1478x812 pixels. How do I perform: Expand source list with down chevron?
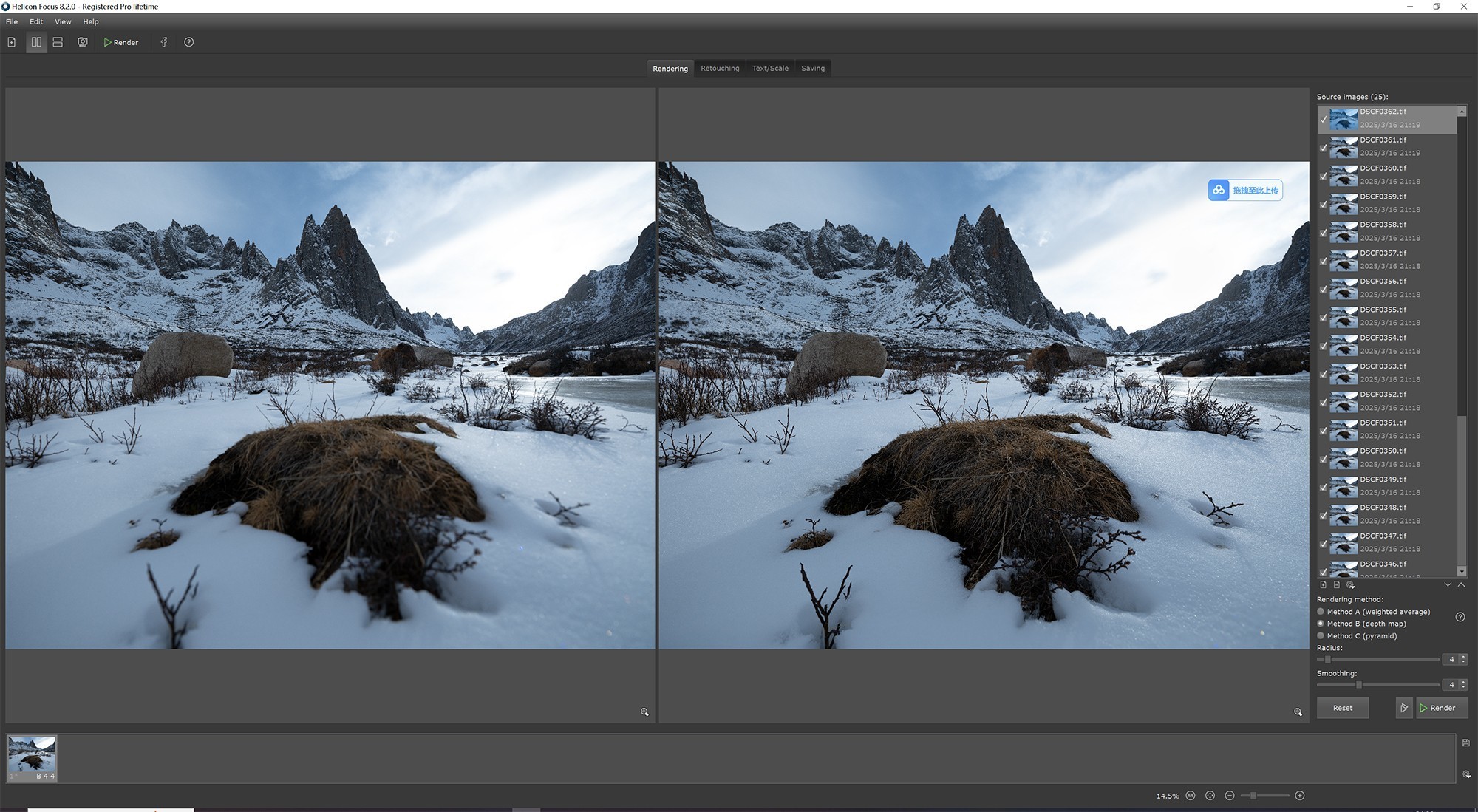(x=1448, y=585)
